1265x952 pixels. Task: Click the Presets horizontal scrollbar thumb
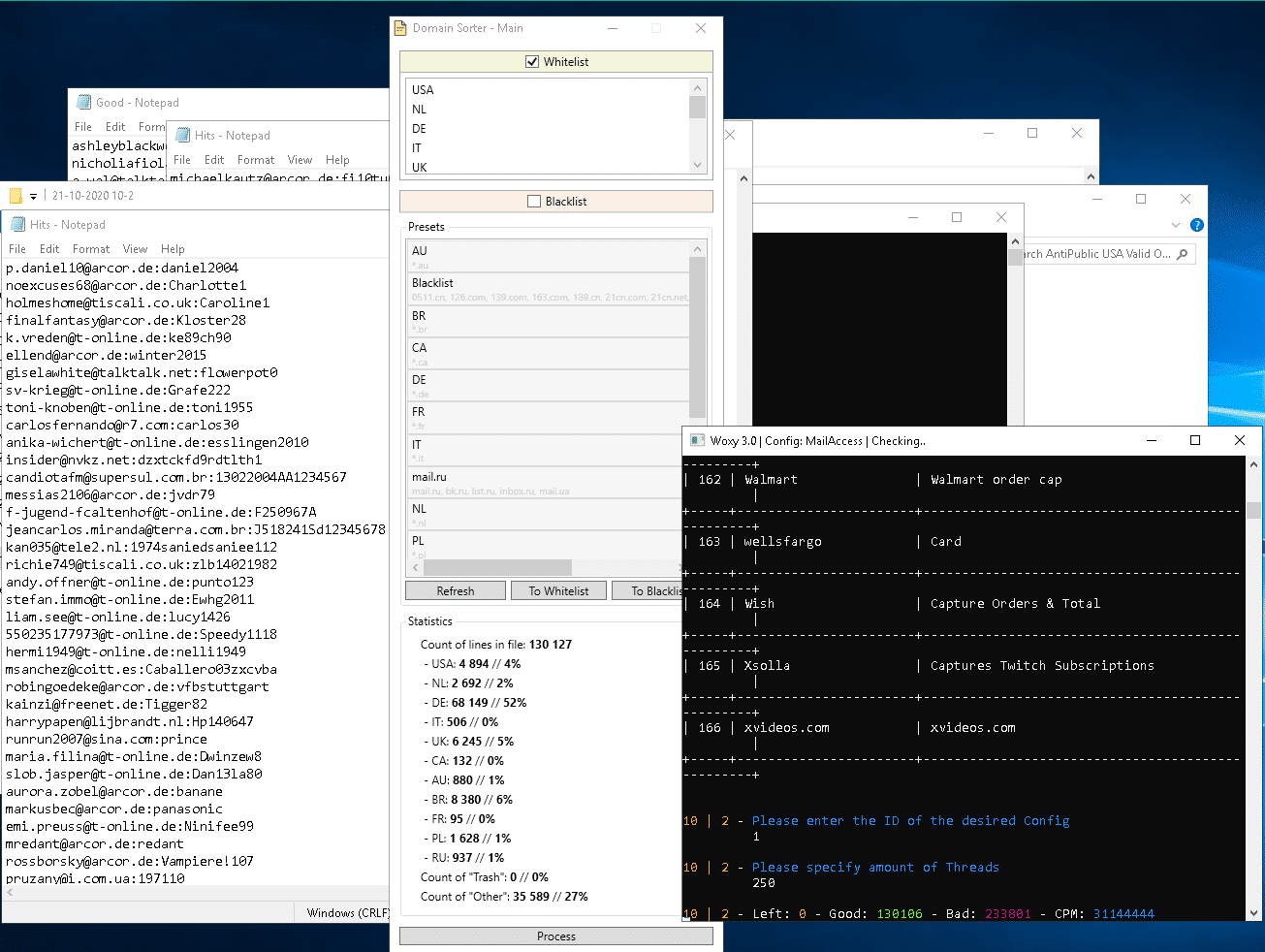click(x=497, y=567)
